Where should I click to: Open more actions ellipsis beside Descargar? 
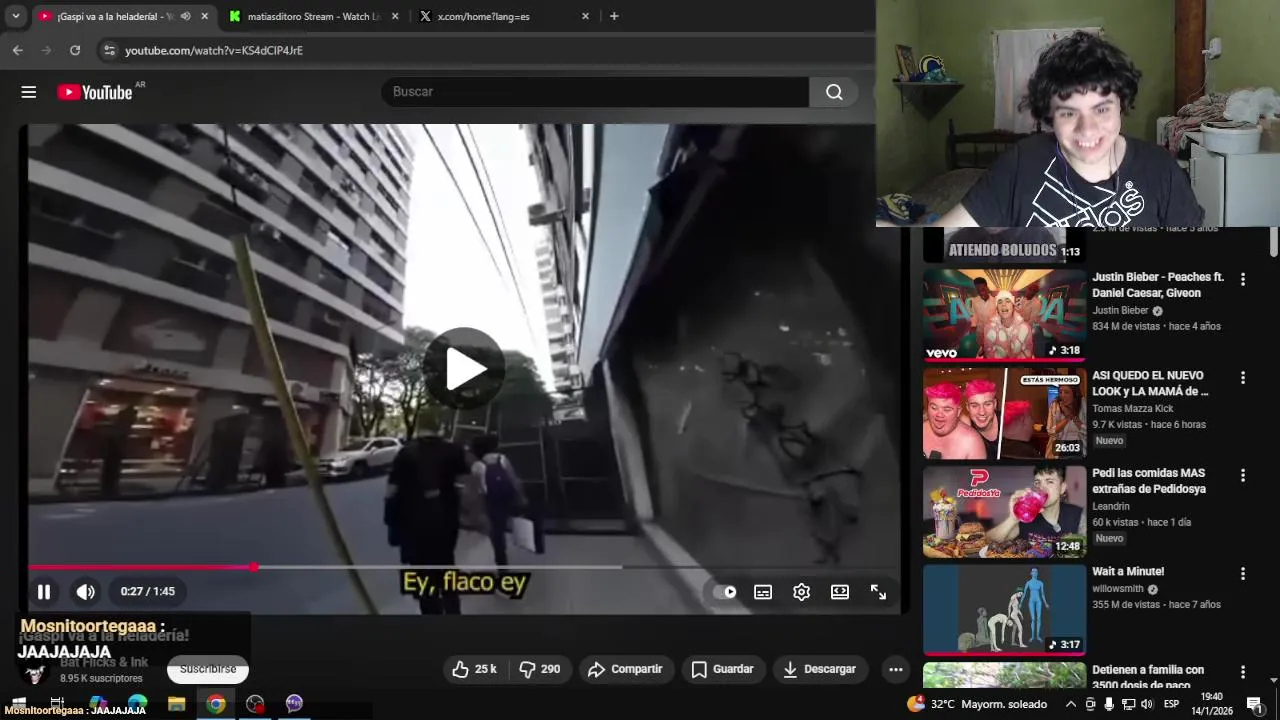[x=895, y=669]
